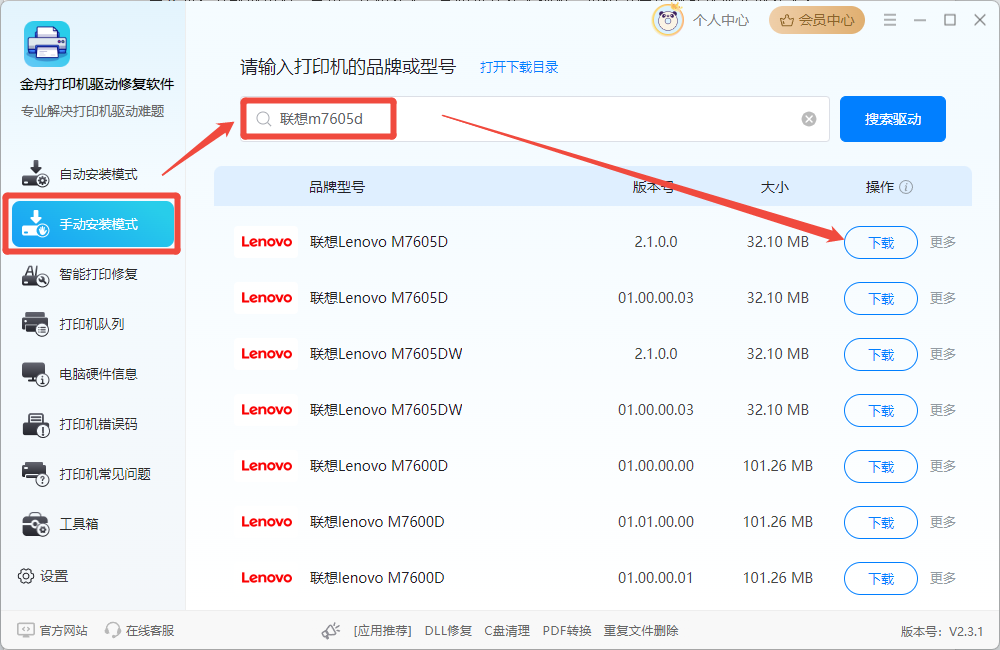Screen dimensions: 1000x650
Task: Click Lenovo logo in M7600D 01.00.00.01 row
Action: pos(266,577)
